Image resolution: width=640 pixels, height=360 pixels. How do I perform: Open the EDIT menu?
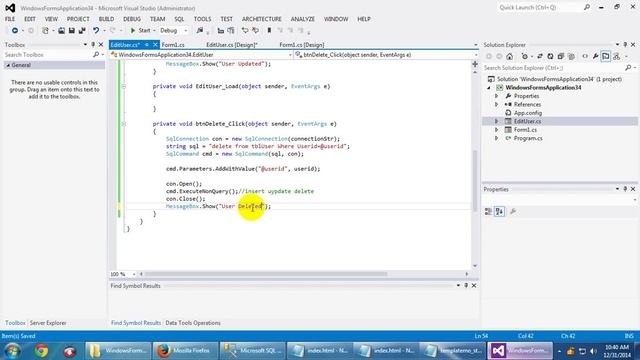point(30,19)
